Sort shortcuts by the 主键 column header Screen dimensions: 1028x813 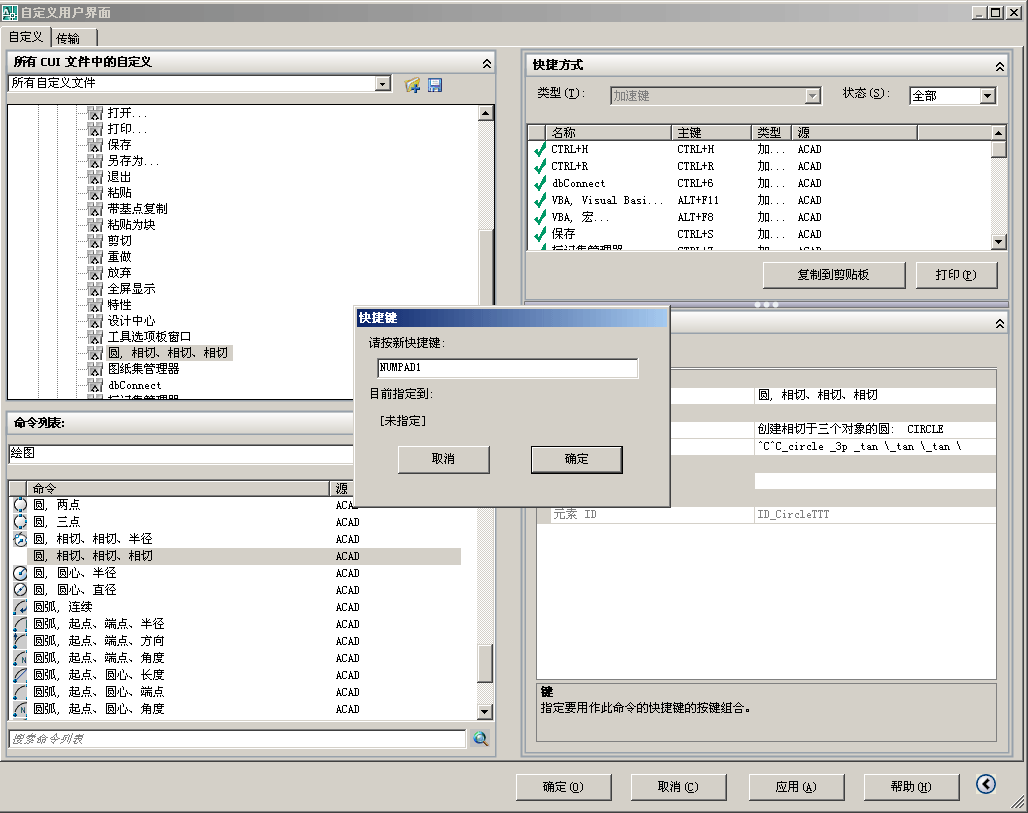pyautogui.click(x=711, y=132)
